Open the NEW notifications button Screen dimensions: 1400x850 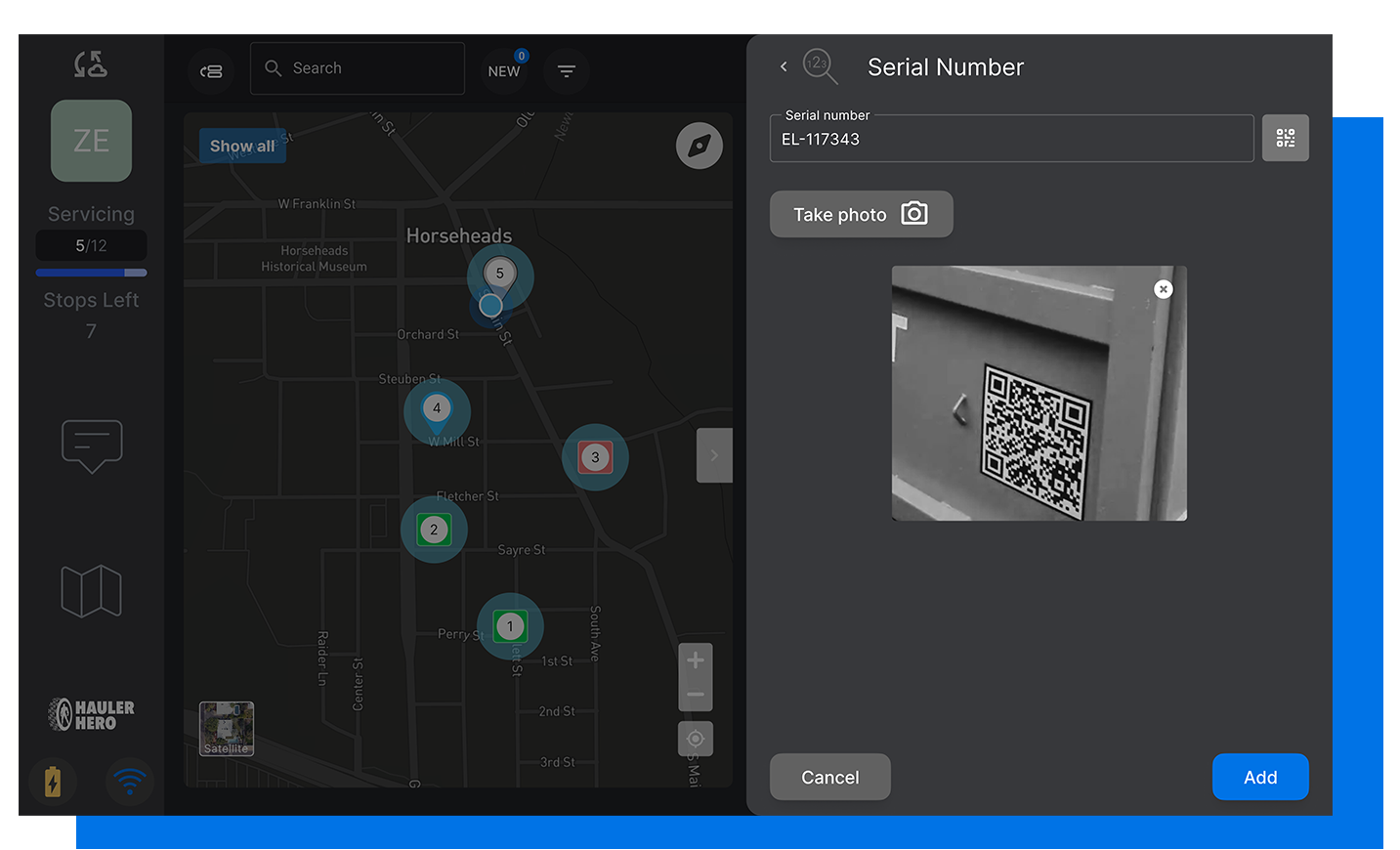coord(504,70)
